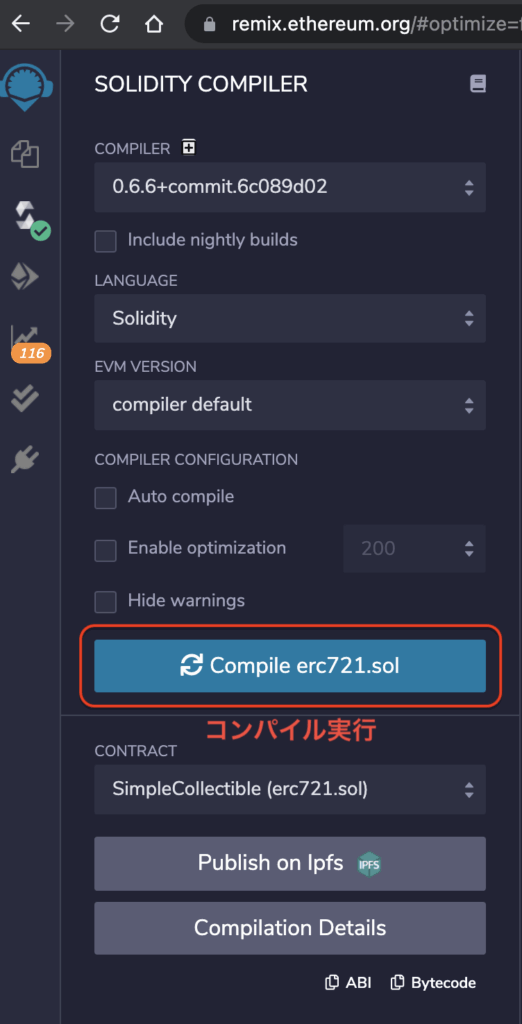The height and width of the screenshot is (1024, 522).
Task: Open the EVM VERSION compiler default dropdown
Action: [290, 405]
